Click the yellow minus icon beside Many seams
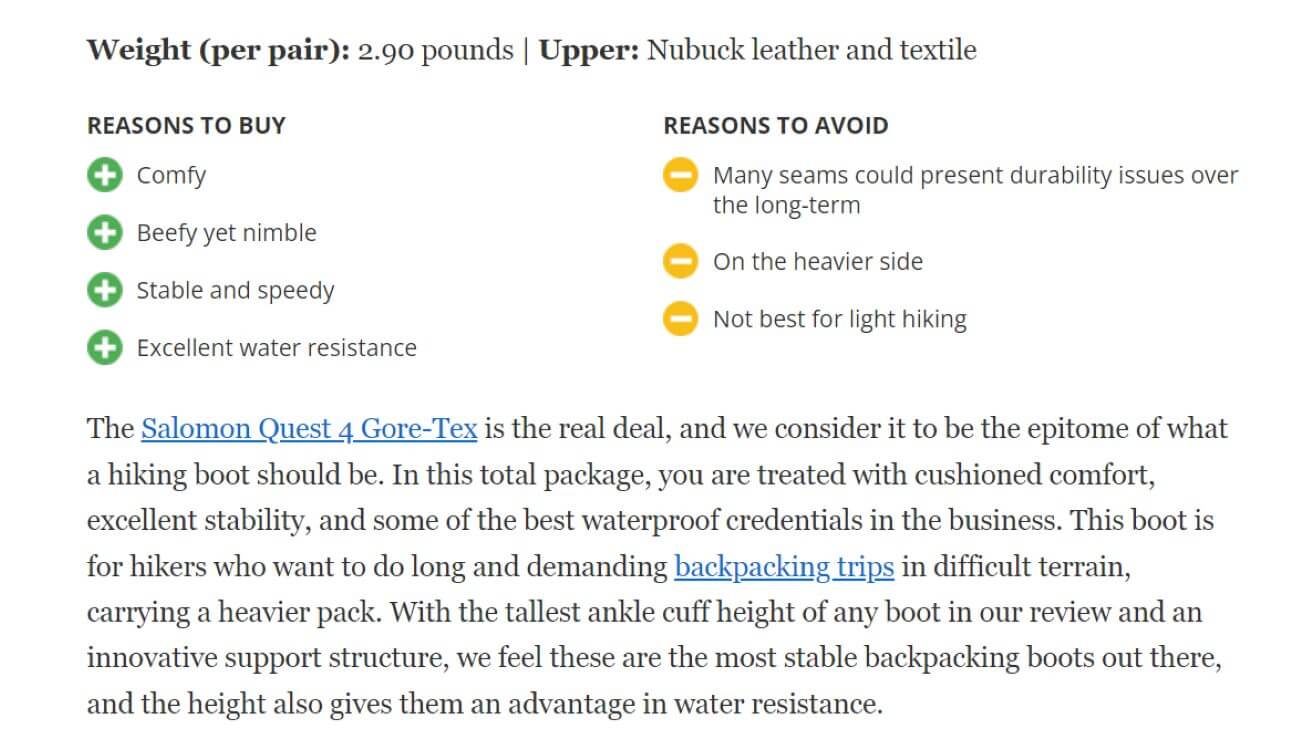Image resolution: width=1300 pixels, height=737 pixels. [680, 176]
